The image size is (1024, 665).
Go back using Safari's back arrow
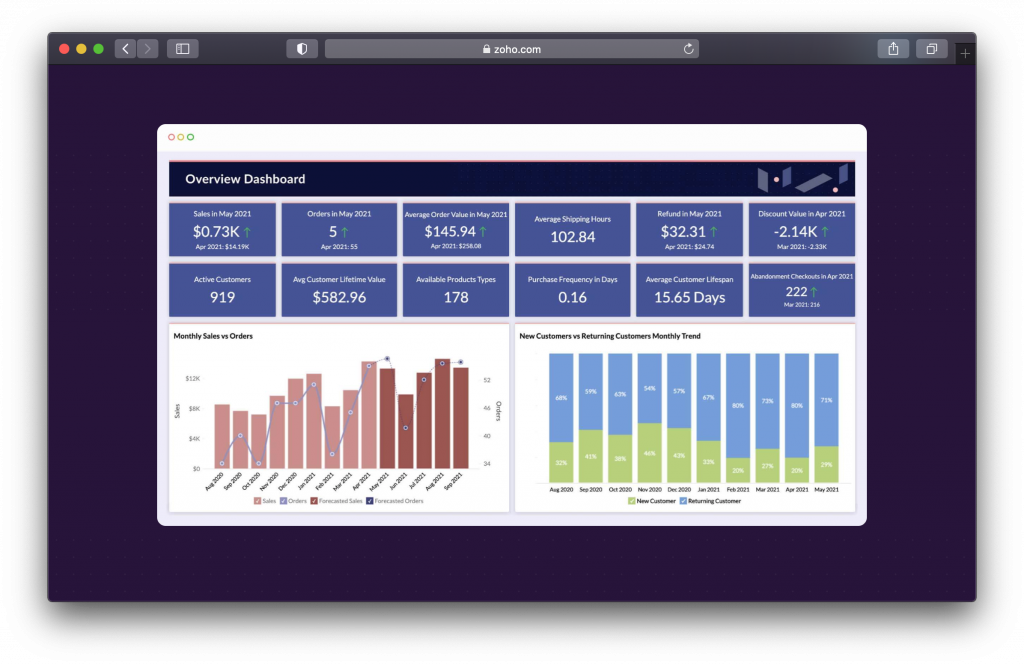[125, 49]
